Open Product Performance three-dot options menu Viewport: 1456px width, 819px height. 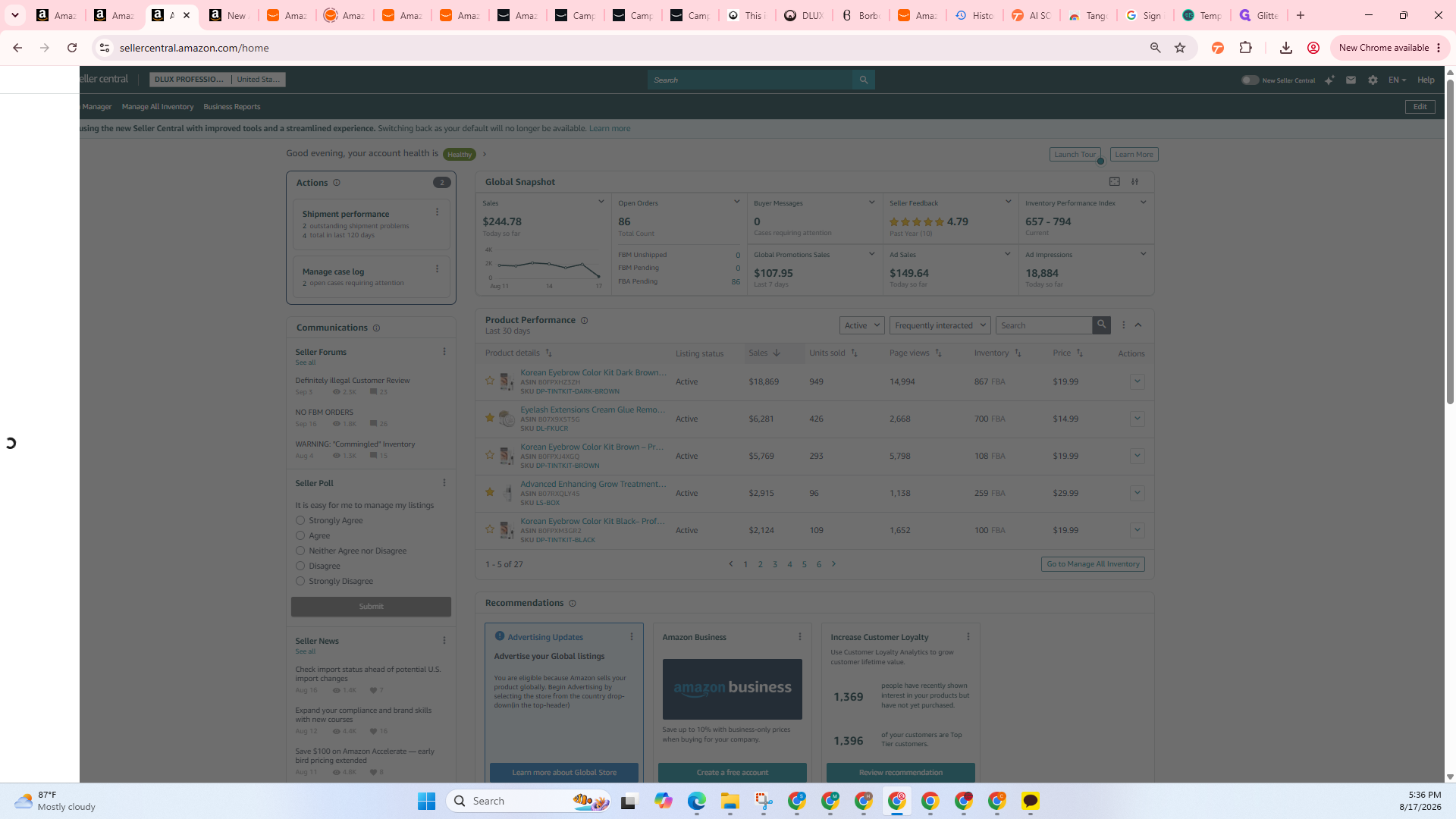pyautogui.click(x=1124, y=325)
